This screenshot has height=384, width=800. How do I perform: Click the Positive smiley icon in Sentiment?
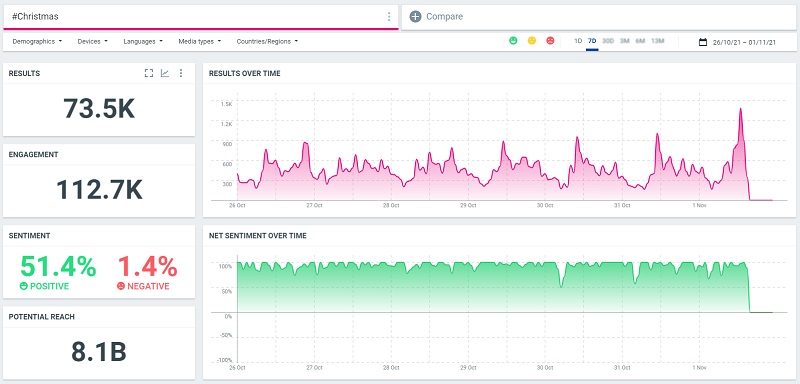(x=23, y=286)
